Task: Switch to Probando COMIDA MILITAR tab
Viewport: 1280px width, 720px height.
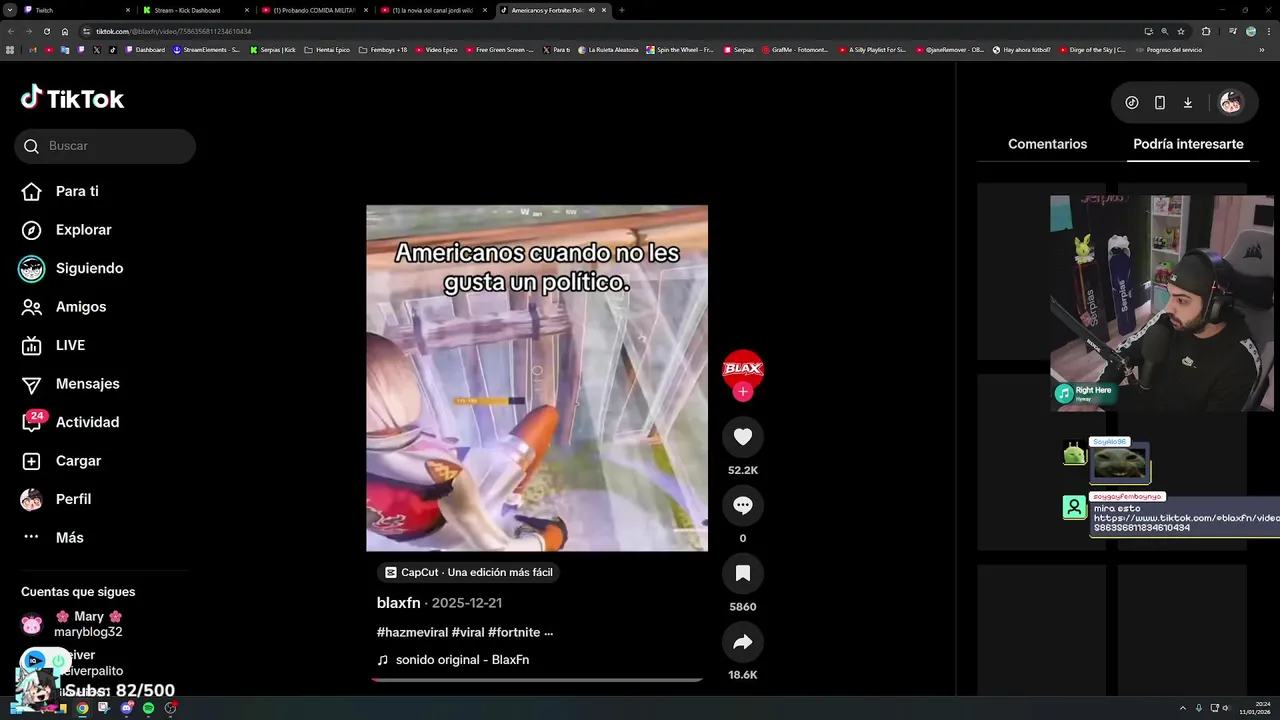Action: [x=314, y=10]
